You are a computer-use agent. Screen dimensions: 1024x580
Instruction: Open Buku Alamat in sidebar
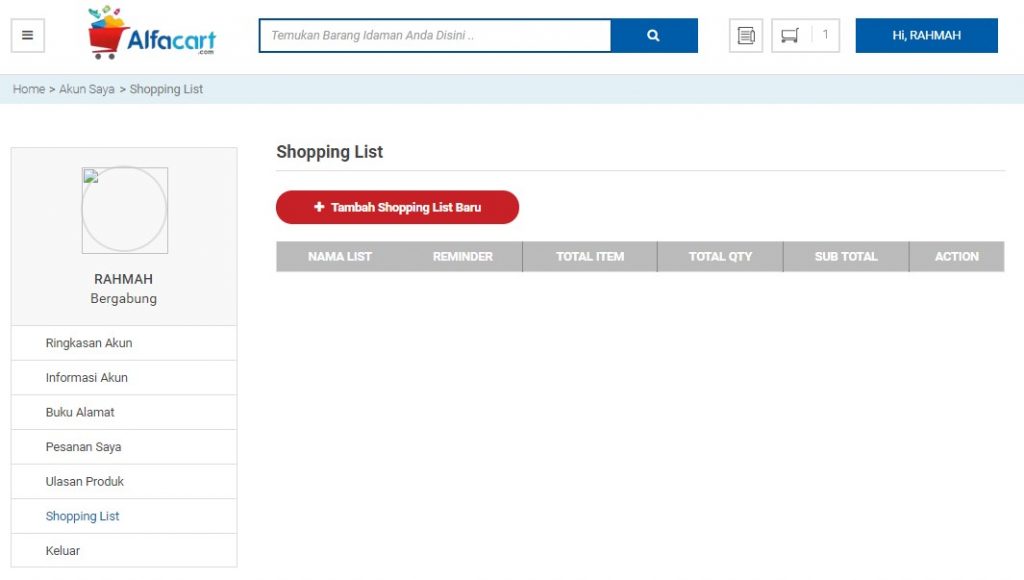click(x=80, y=412)
